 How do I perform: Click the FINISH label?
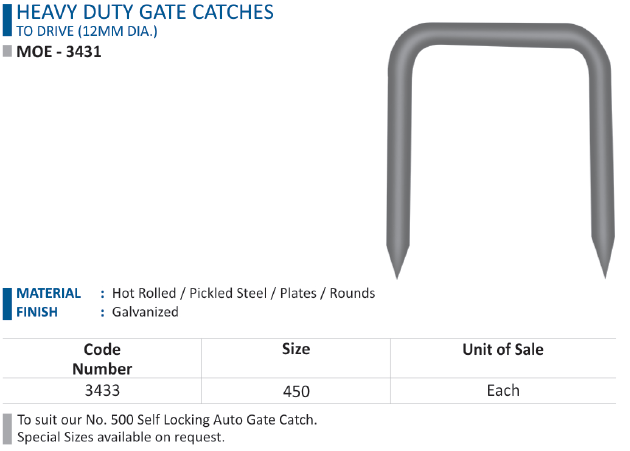pos(37,312)
